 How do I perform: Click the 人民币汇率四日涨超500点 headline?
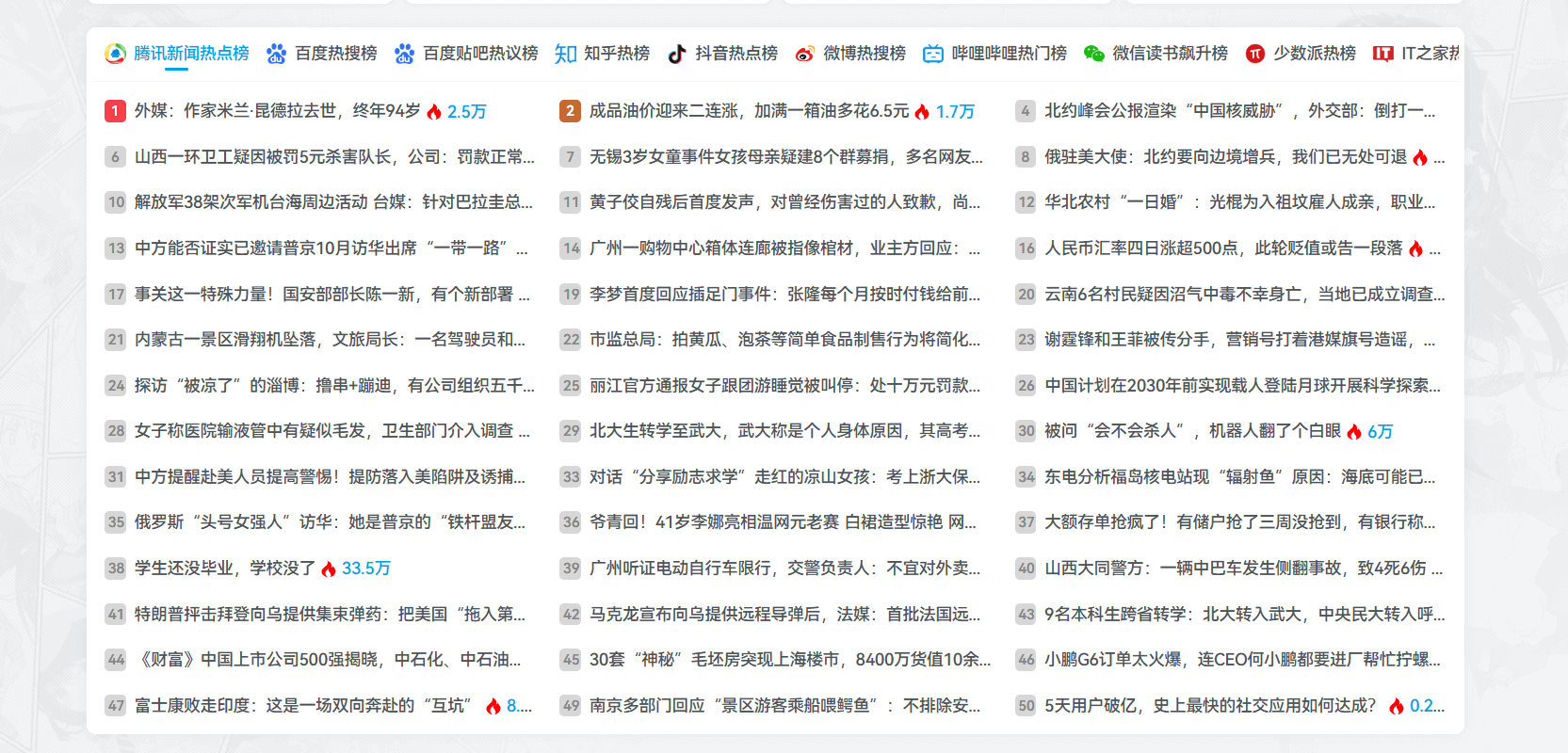click(1222, 248)
